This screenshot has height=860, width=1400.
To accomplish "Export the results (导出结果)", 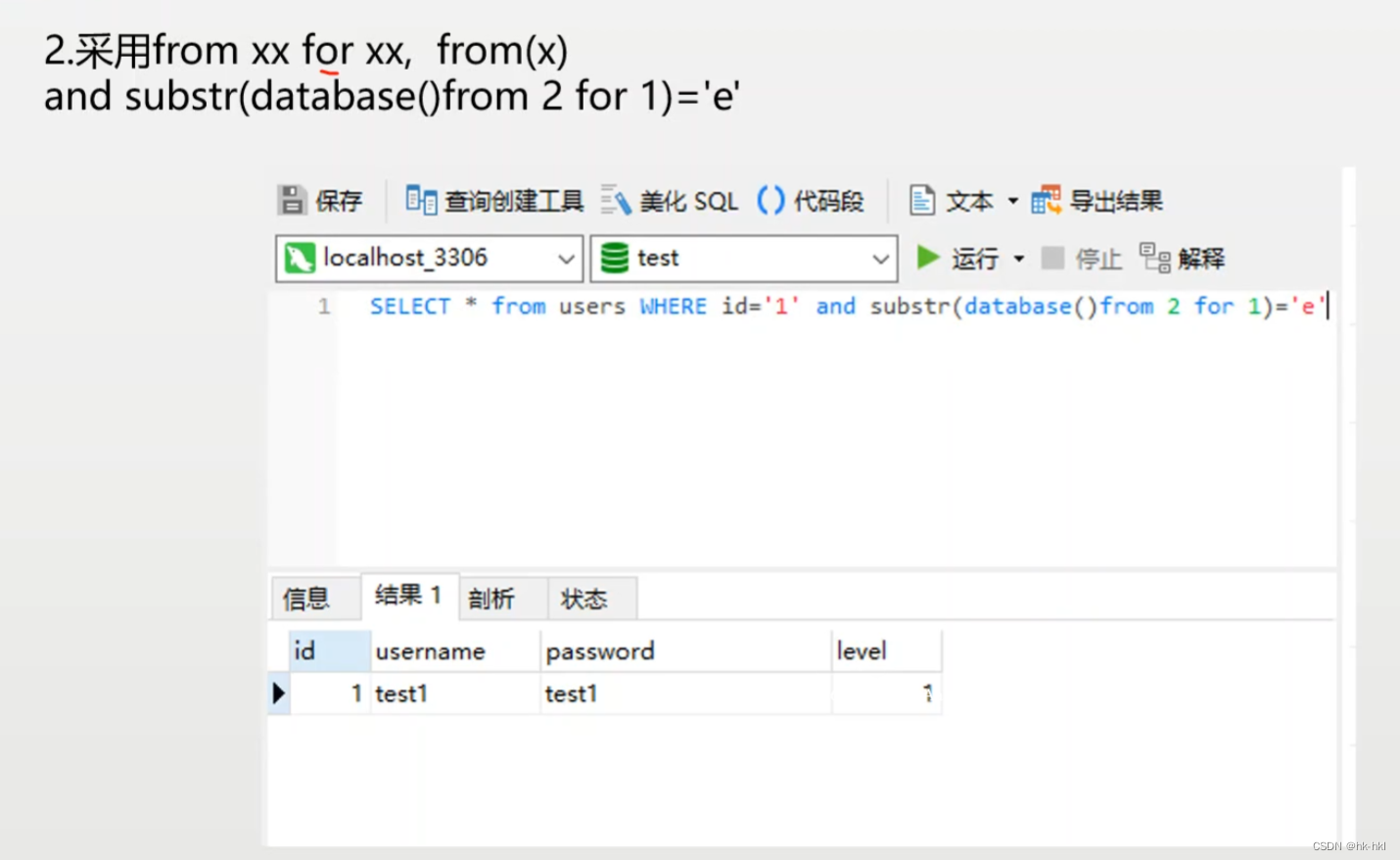I will (x=1097, y=201).
